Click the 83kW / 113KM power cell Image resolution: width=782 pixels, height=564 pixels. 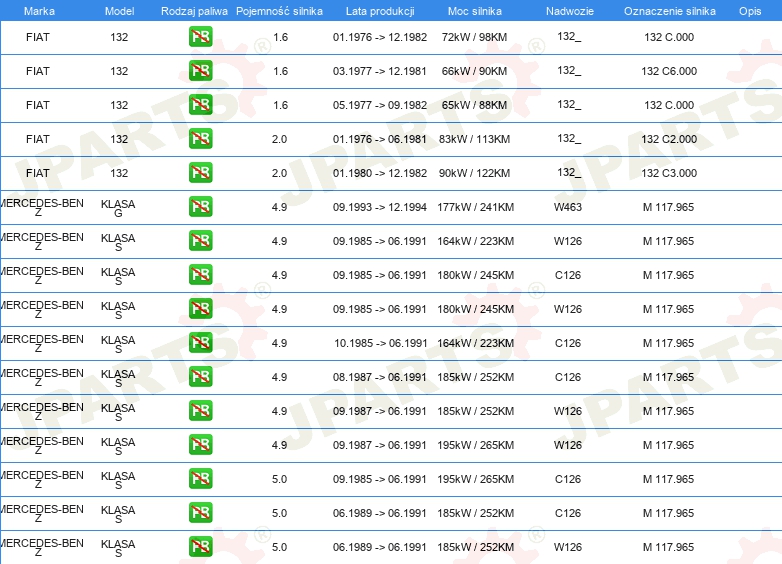pyautogui.click(x=474, y=139)
